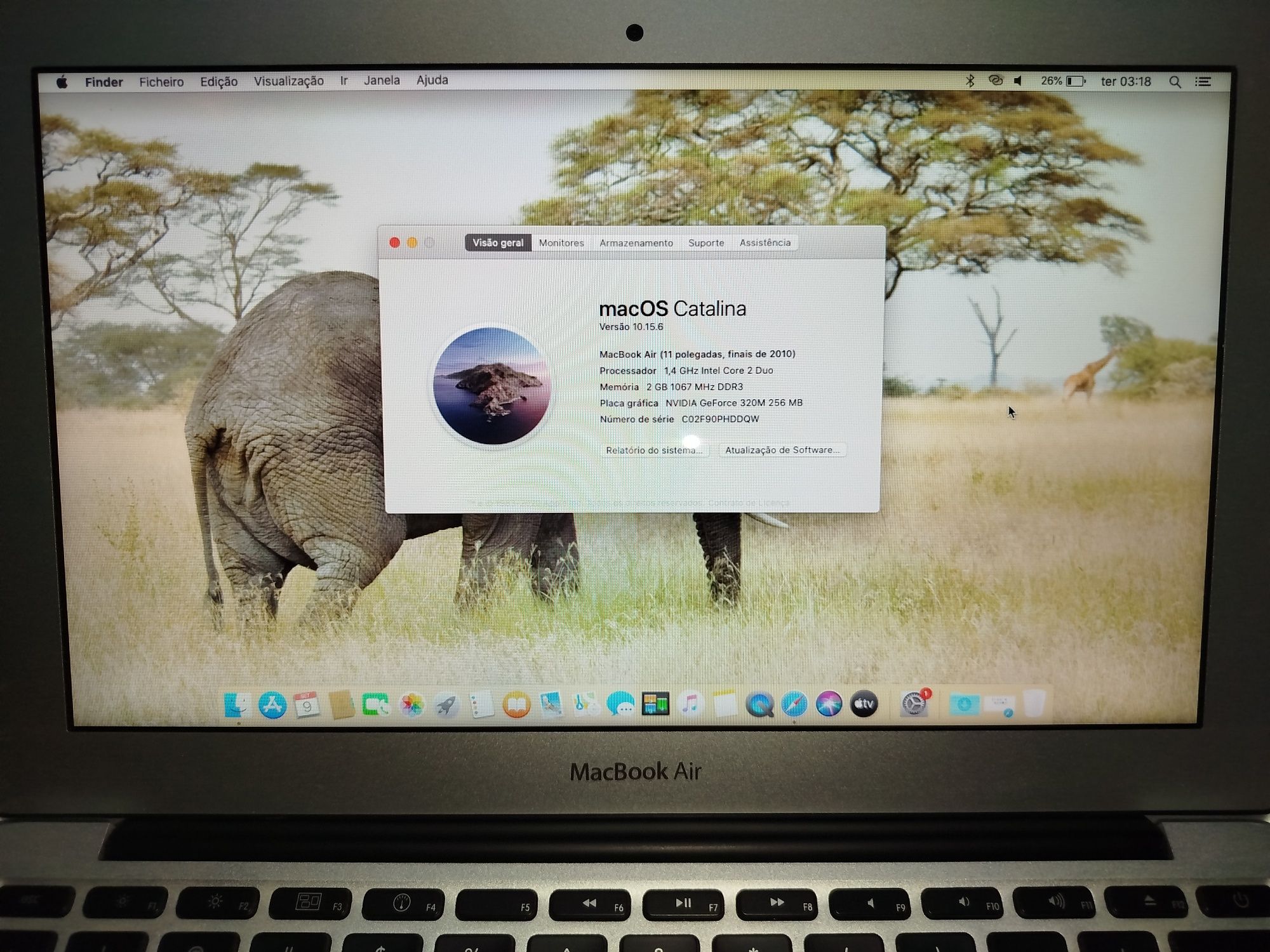Screen dimensions: 1270x952
Task: Open the Downloads folder in dock
Action: tap(964, 704)
